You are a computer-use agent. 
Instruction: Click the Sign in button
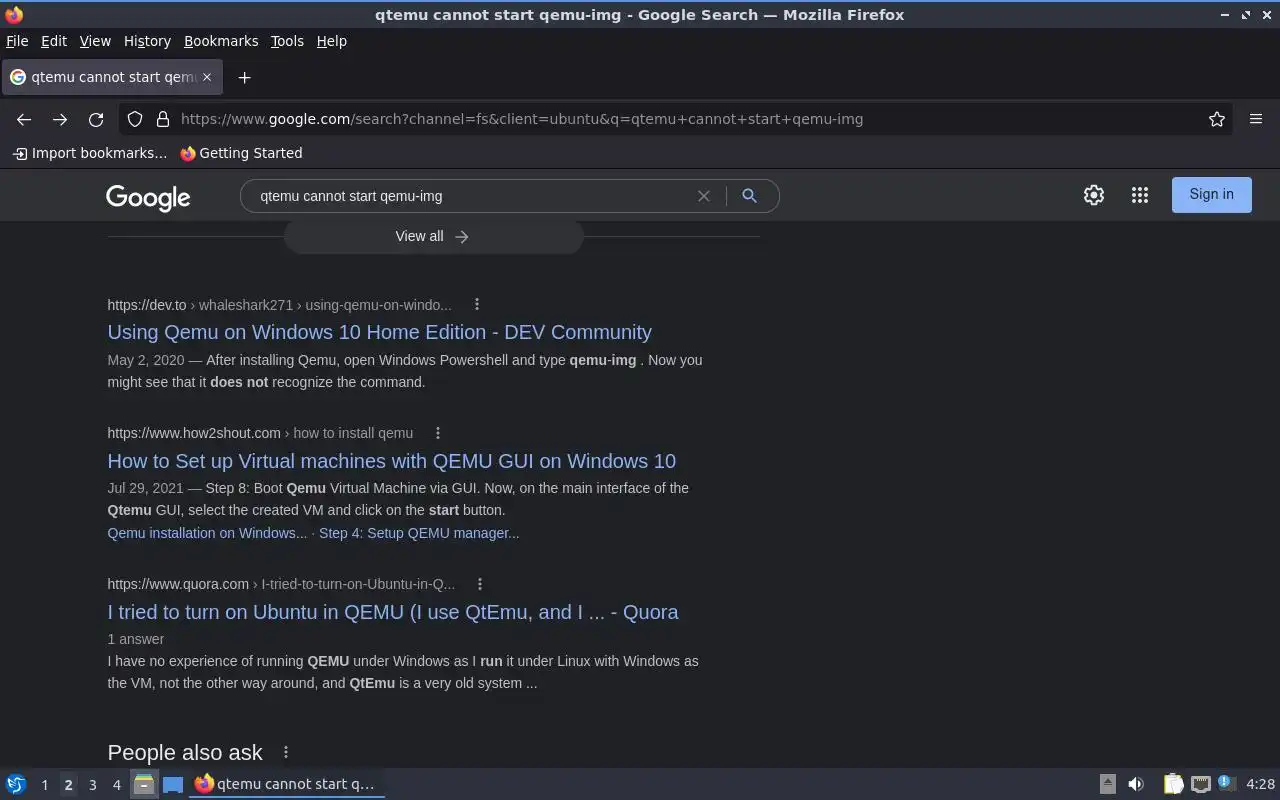click(x=1211, y=195)
